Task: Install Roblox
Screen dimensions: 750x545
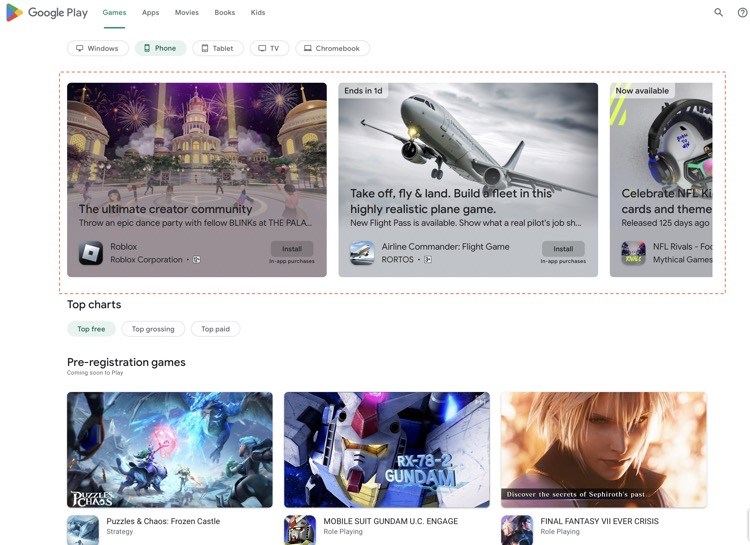Action: pyautogui.click(x=292, y=249)
